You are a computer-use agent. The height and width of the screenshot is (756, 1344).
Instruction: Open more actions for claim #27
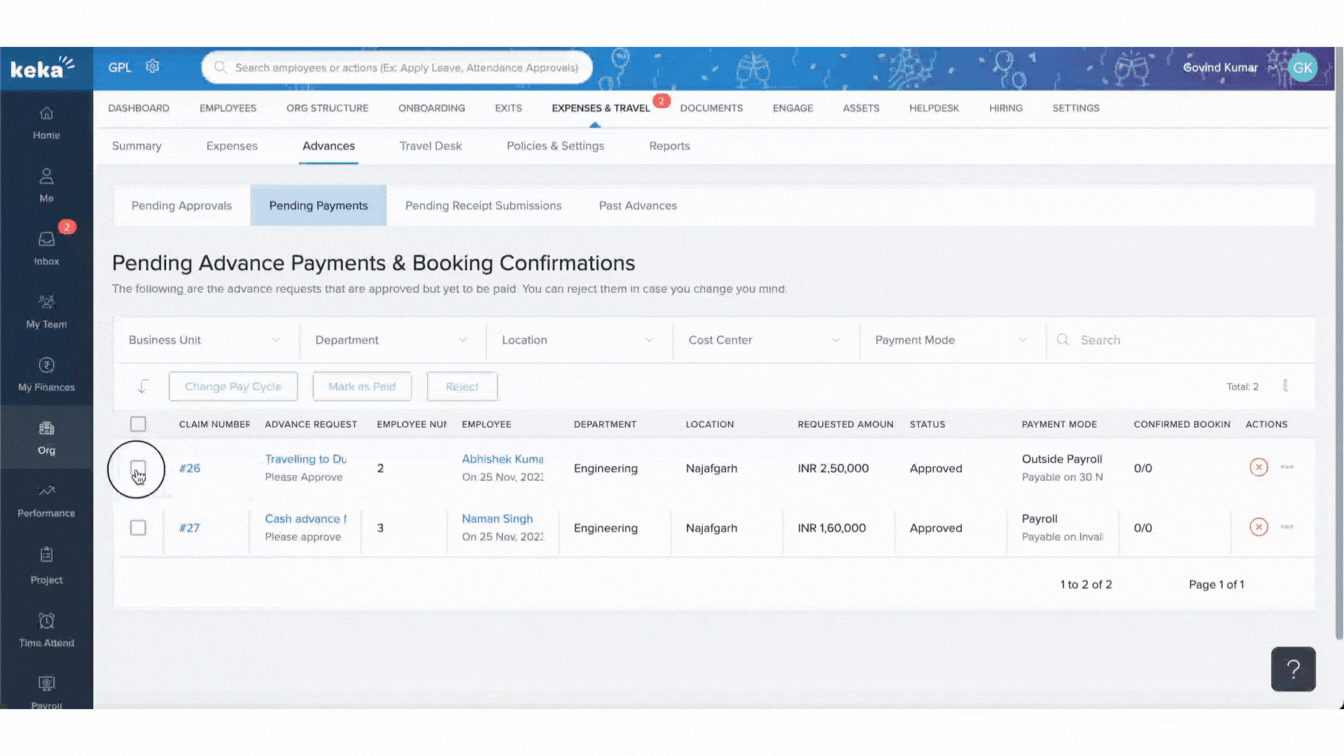point(1287,527)
